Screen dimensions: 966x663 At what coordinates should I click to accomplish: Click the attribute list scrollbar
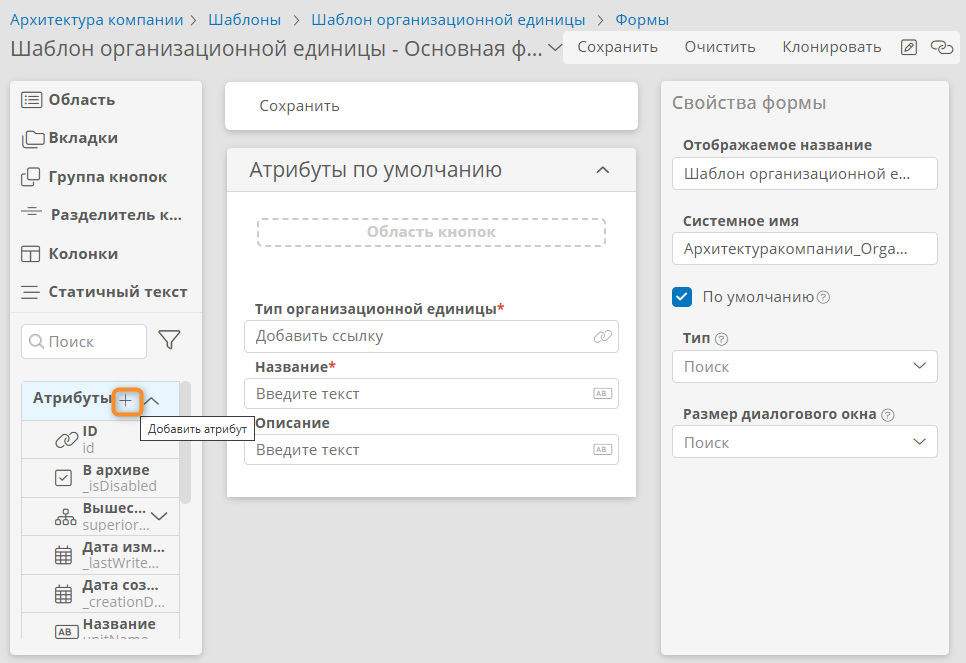185,442
